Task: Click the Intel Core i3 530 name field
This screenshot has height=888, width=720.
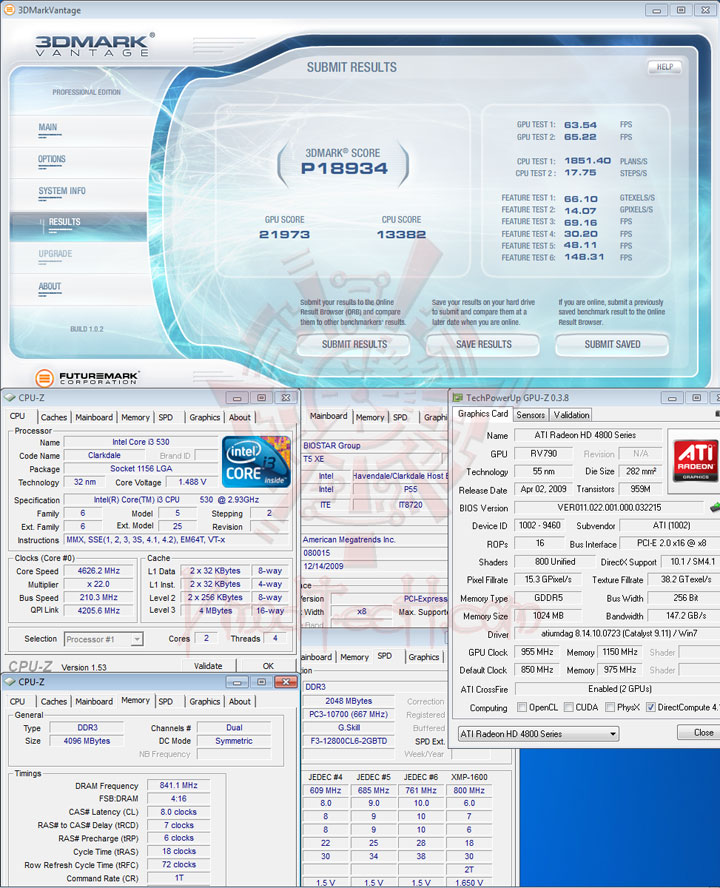Action: pos(140,442)
